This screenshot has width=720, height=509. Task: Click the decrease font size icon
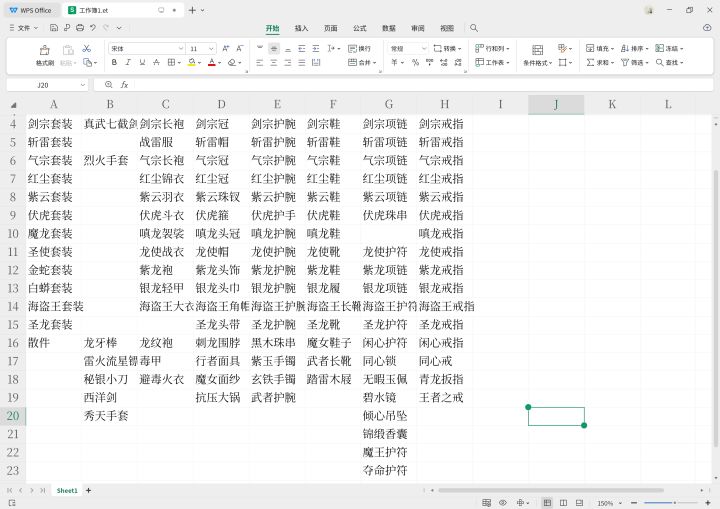[x=240, y=48]
